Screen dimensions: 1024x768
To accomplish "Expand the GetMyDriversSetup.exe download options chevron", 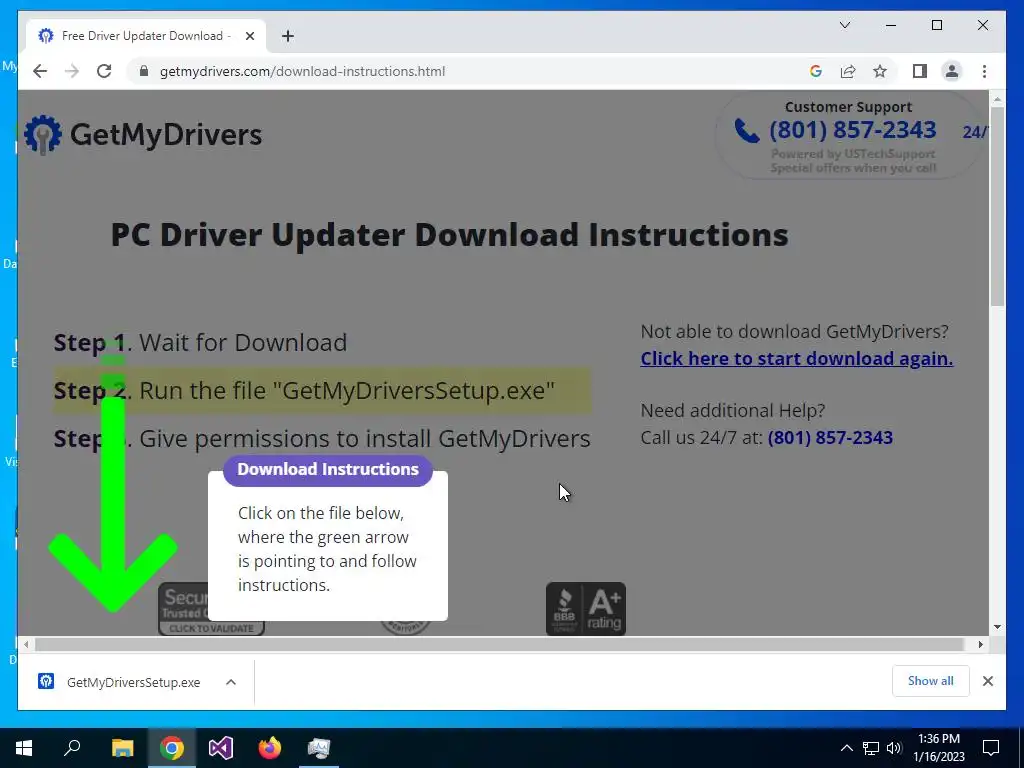I will (x=231, y=682).
